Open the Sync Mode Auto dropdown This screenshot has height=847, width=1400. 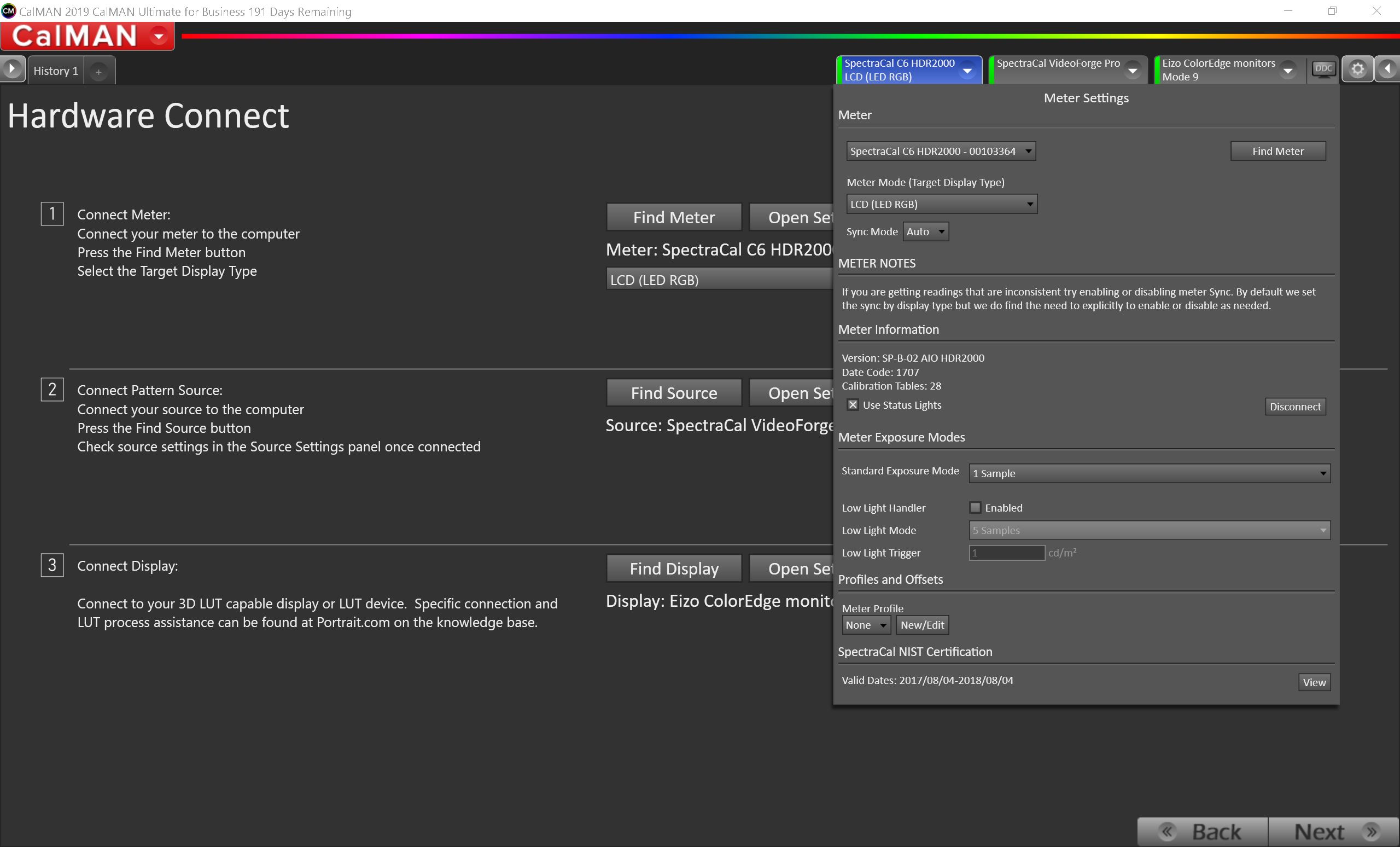point(925,231)
